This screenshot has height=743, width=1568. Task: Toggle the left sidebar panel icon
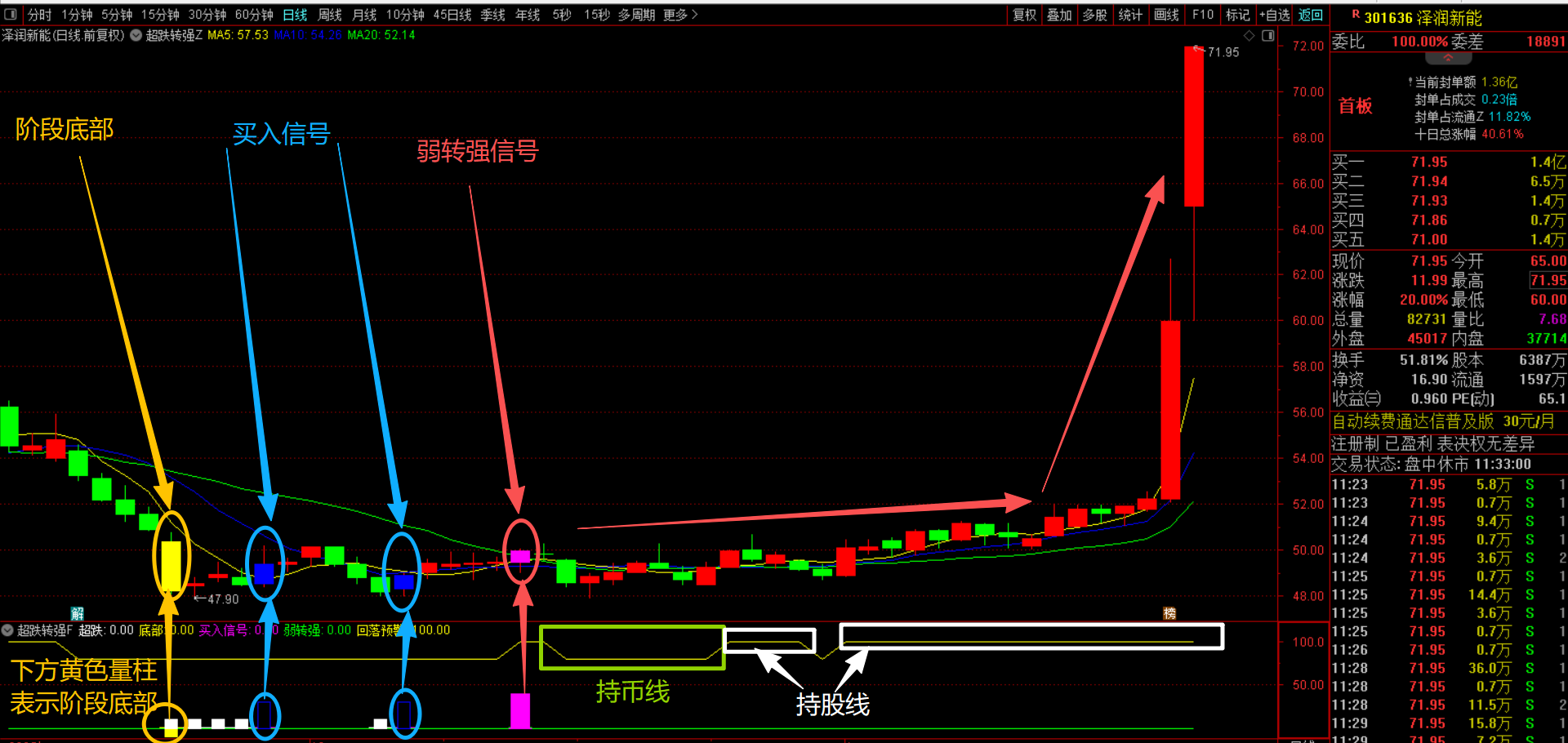tap(11, 14)
